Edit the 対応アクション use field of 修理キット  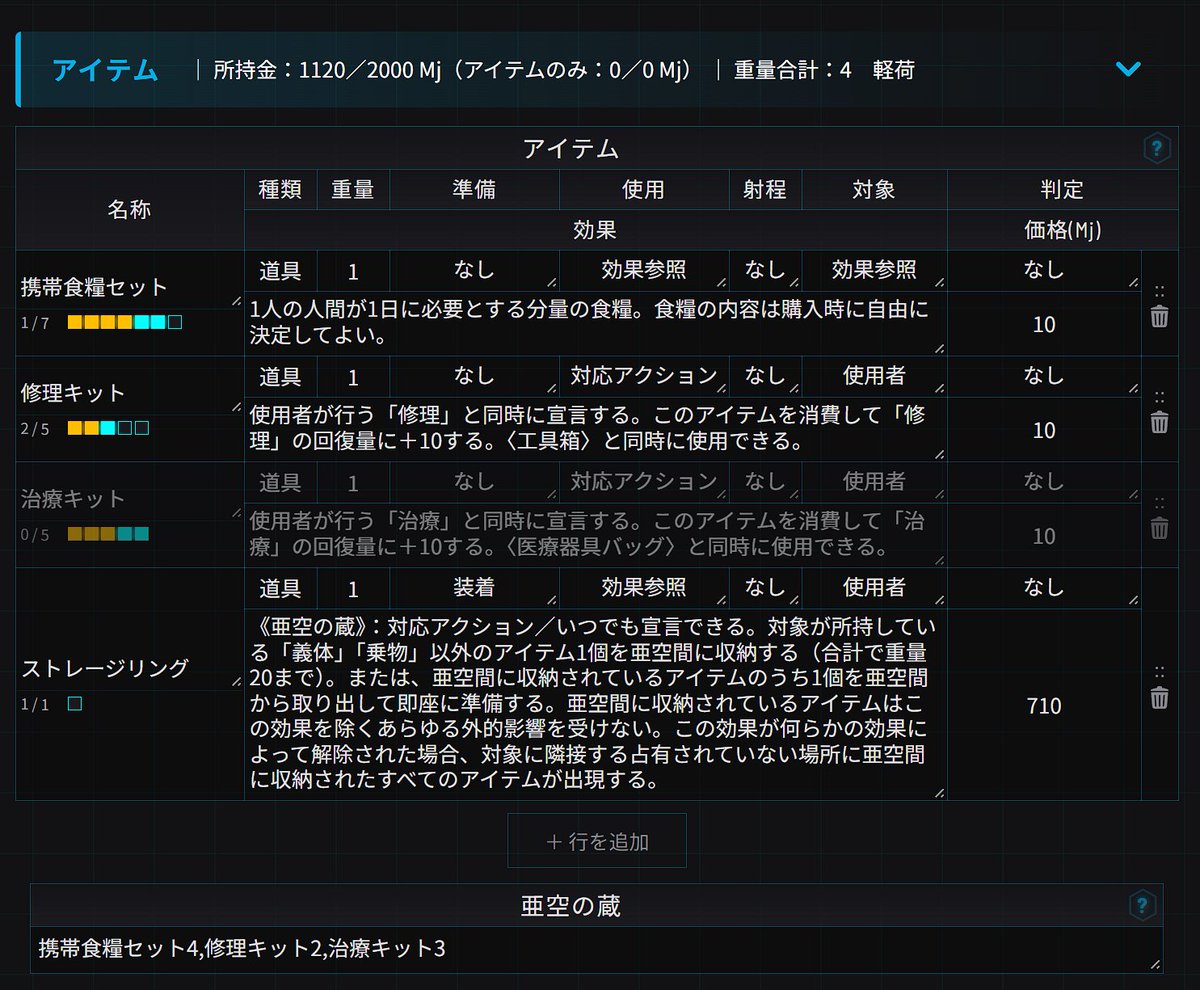pos(644,376)
